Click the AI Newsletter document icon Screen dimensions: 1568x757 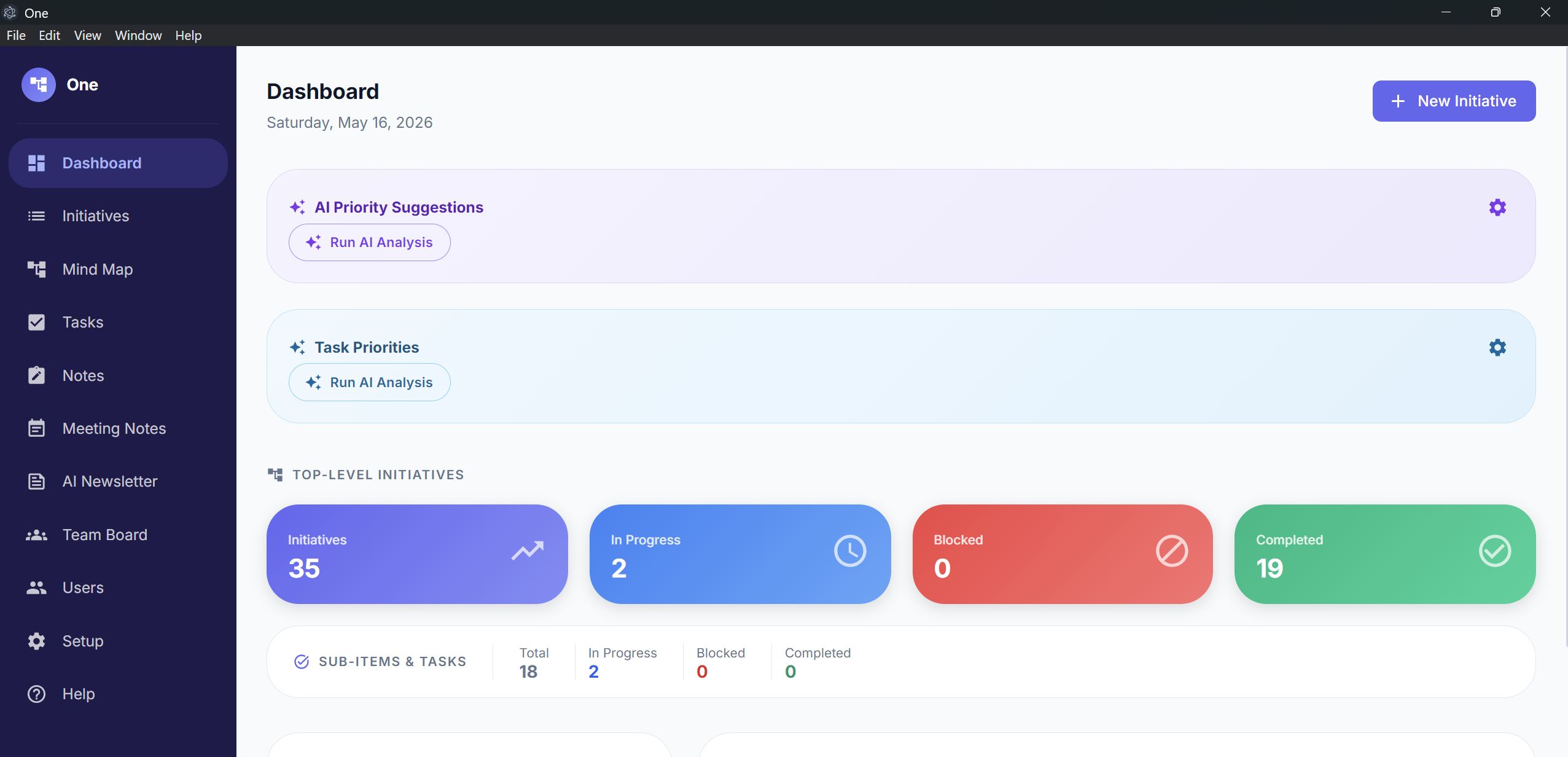click(36, 481)
